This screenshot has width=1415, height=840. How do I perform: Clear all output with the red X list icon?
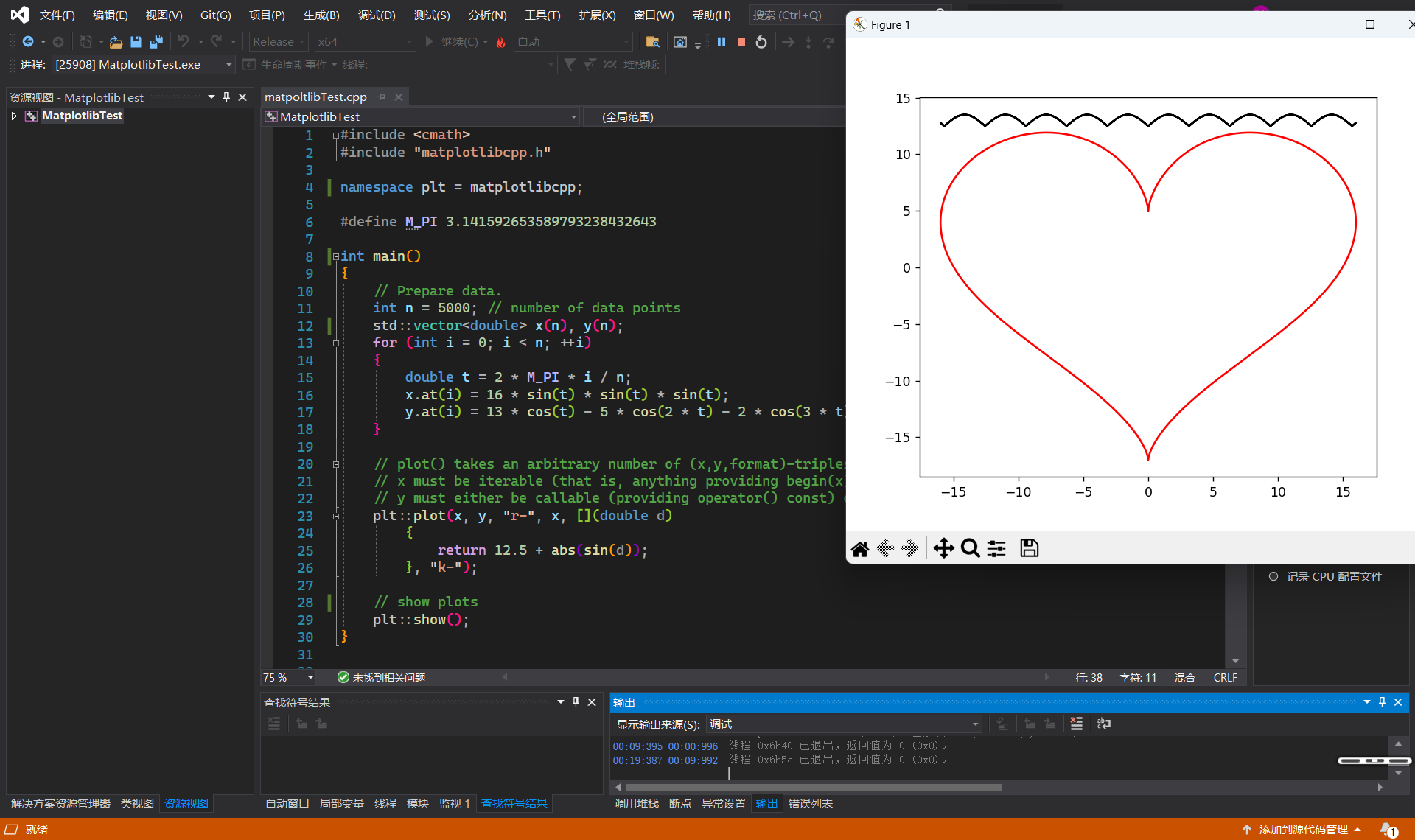(1076, 724)
